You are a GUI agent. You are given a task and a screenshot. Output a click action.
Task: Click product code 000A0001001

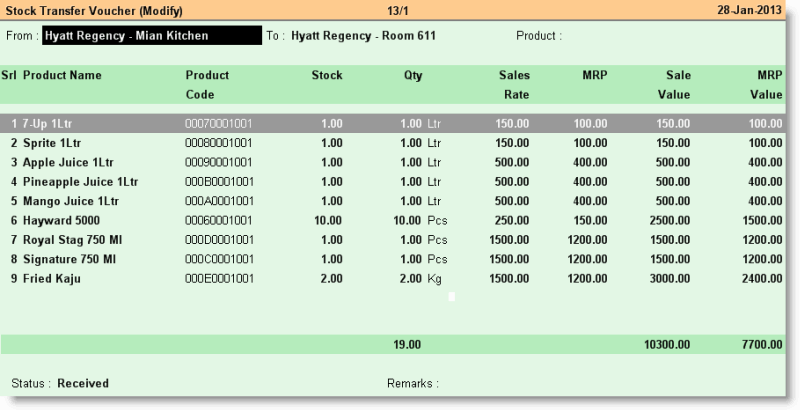219,201
